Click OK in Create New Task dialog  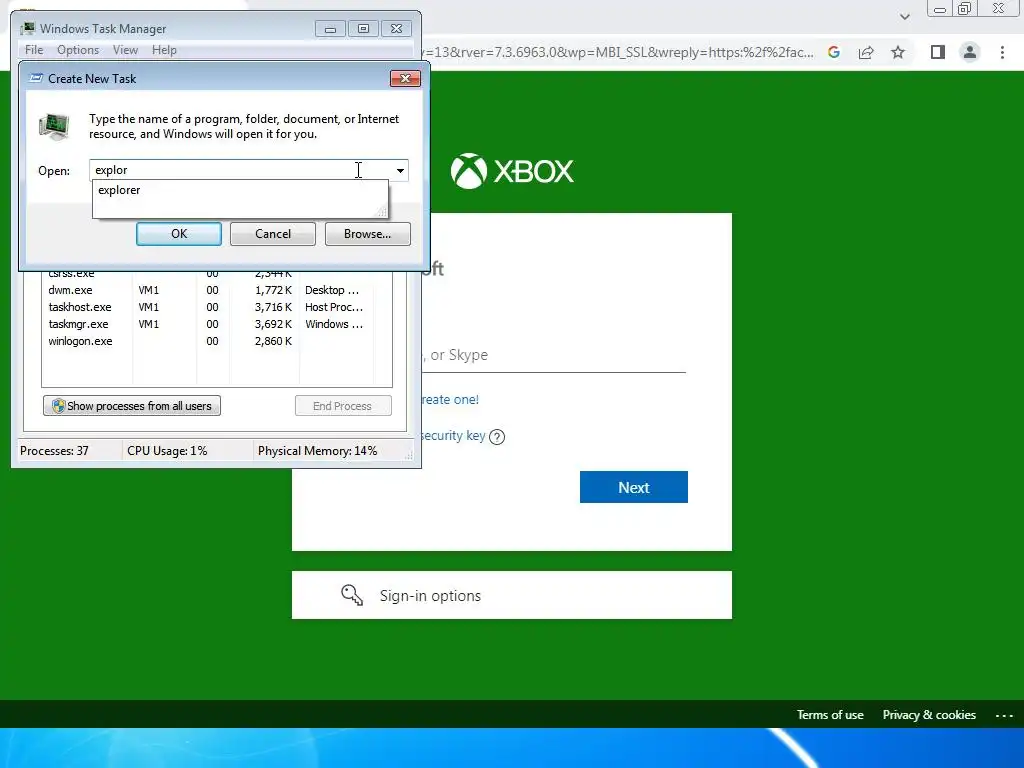pyautogui.click(x=179, y=234)
